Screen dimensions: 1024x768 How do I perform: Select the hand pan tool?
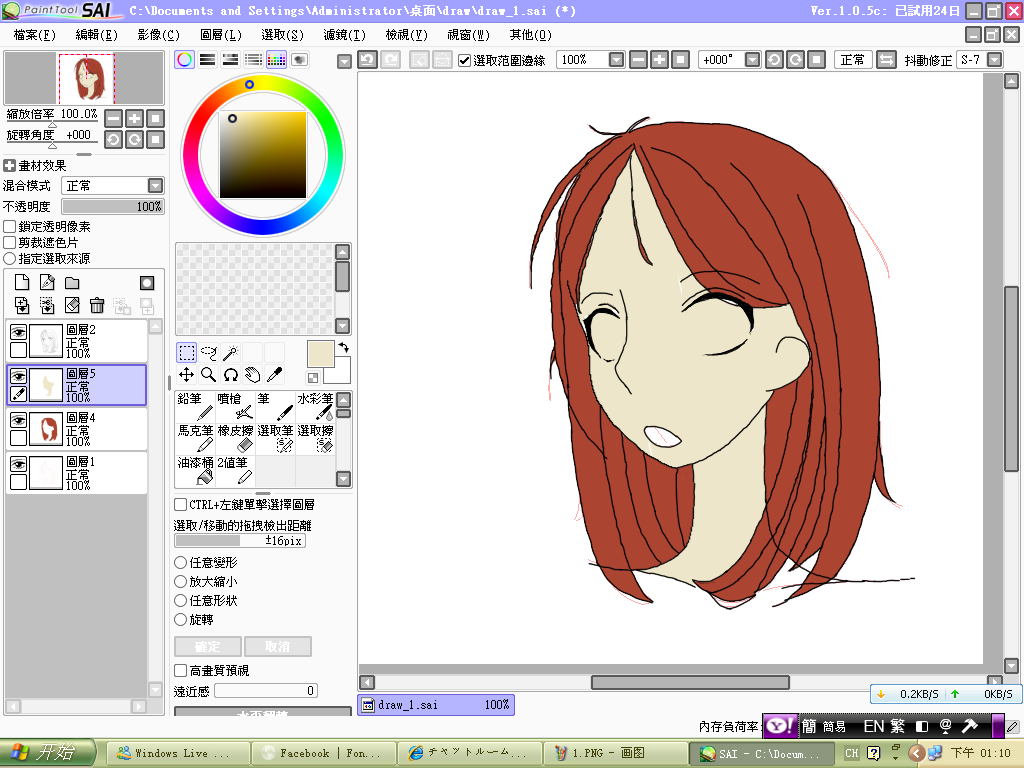pos(253,374)
